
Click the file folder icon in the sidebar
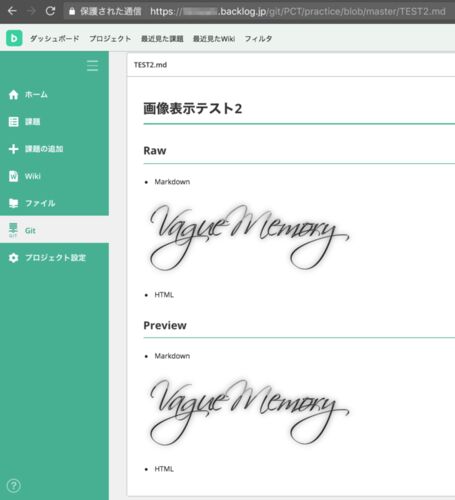pyautogui.click(x=13, y=203)
